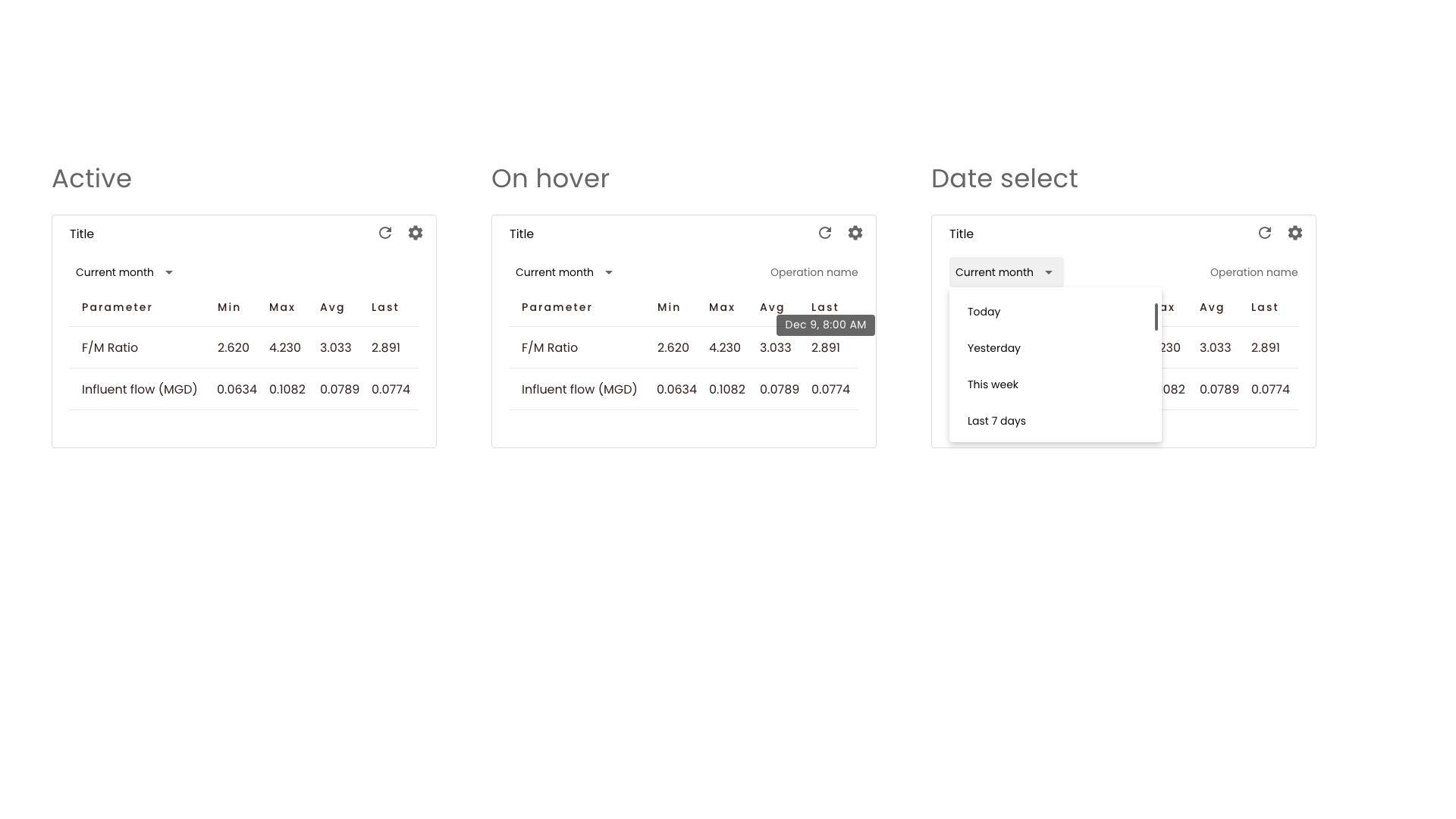Click refresh icon in Active card

click(x=385, y=233)
